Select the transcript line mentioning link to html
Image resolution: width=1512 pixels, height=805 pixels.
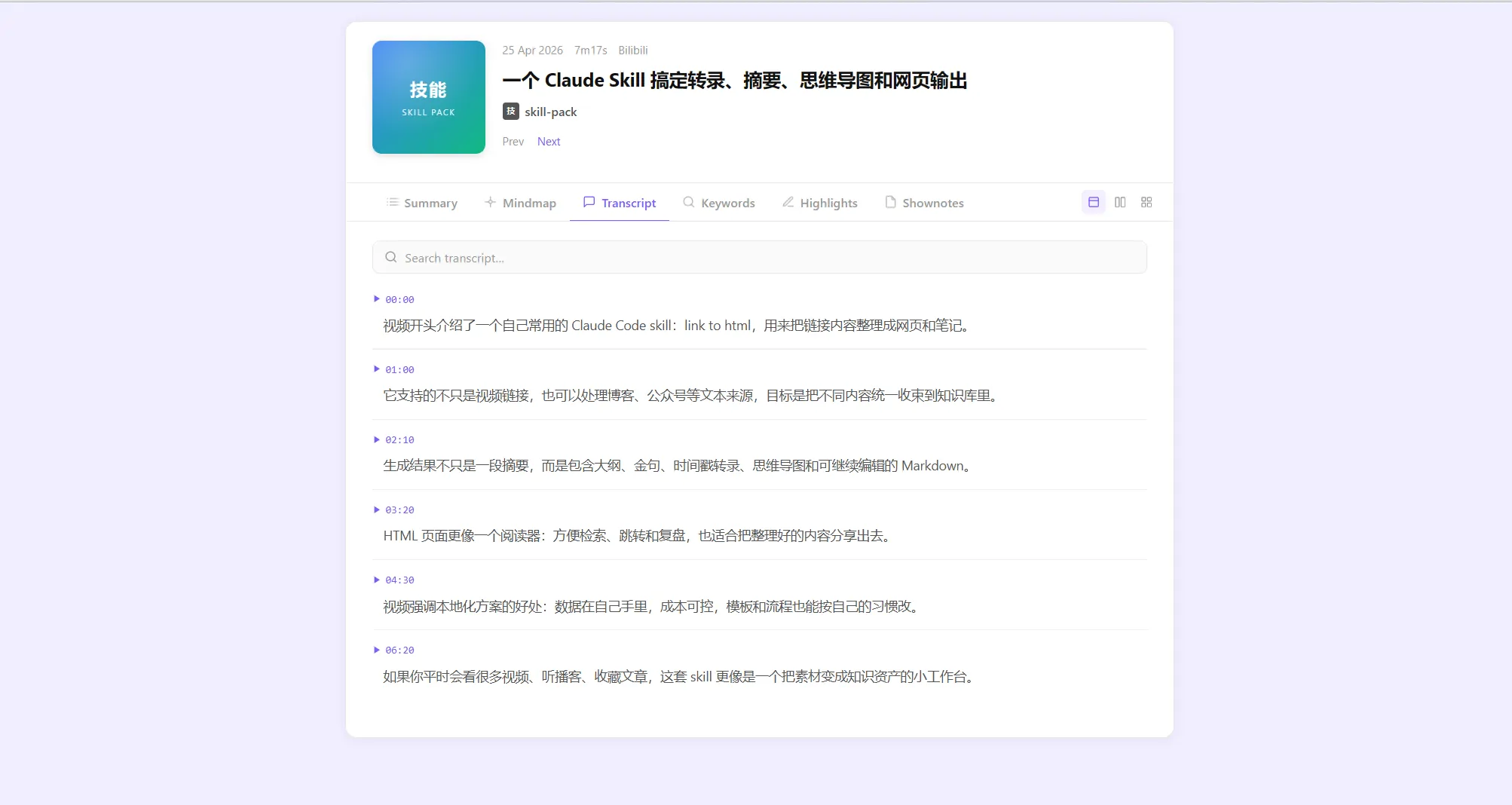click(x=677, y=326)
